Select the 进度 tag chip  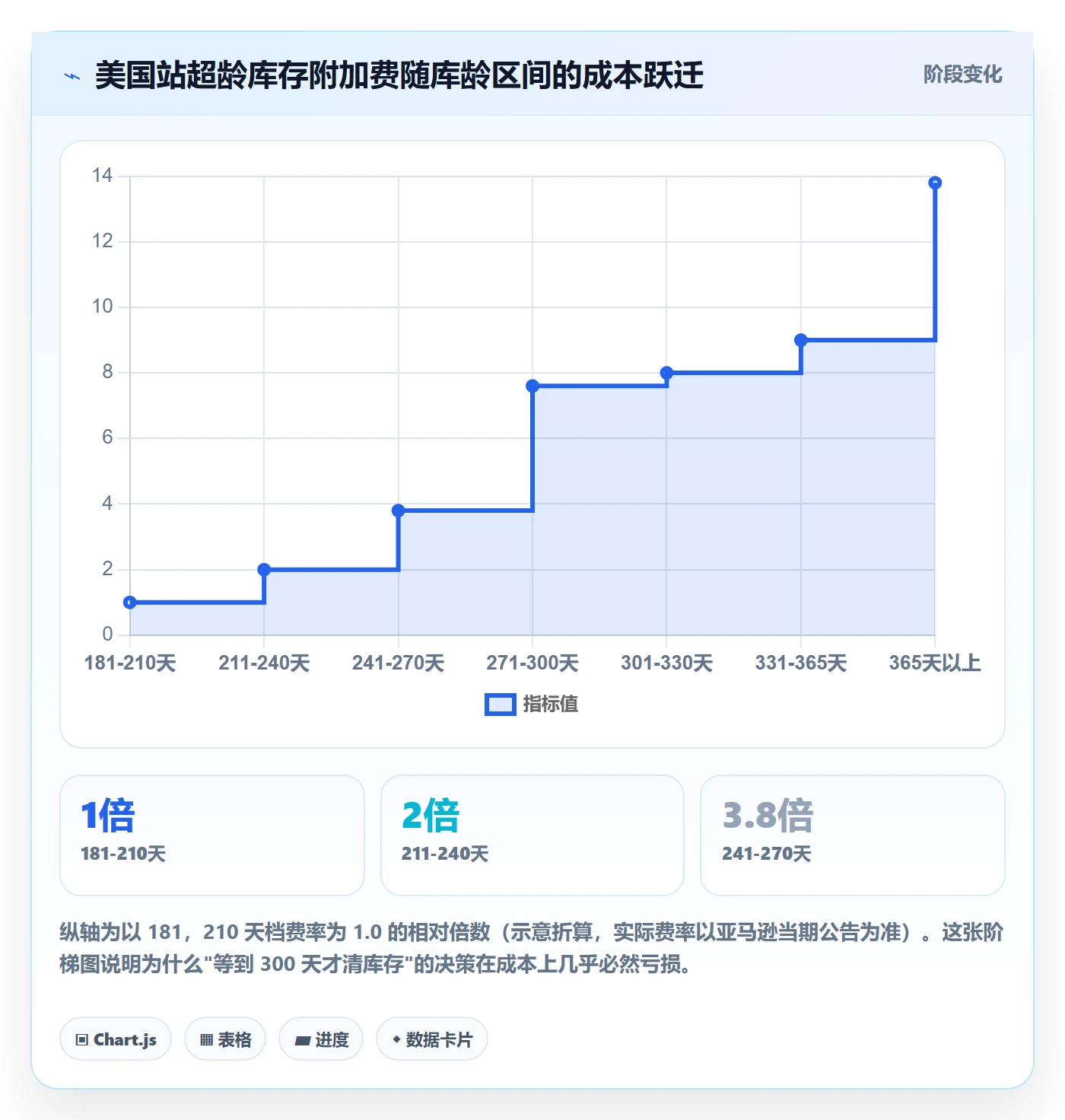pyautogui.click(x=321, y=1039)
